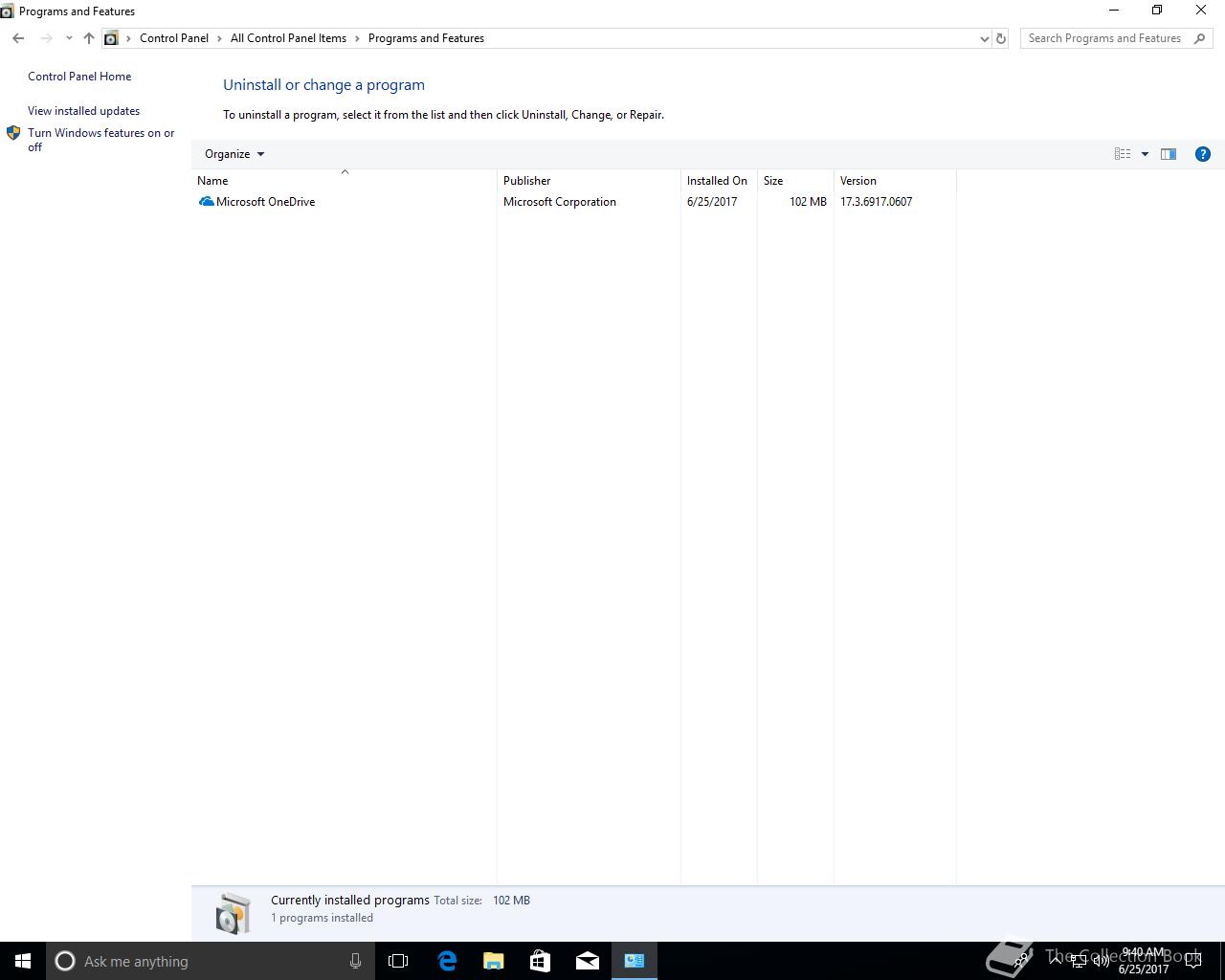The height and width of the screenshot is (980, 1225).
Task: Open the recent locations dropdown arrow
Action: [x=69, y=38]
